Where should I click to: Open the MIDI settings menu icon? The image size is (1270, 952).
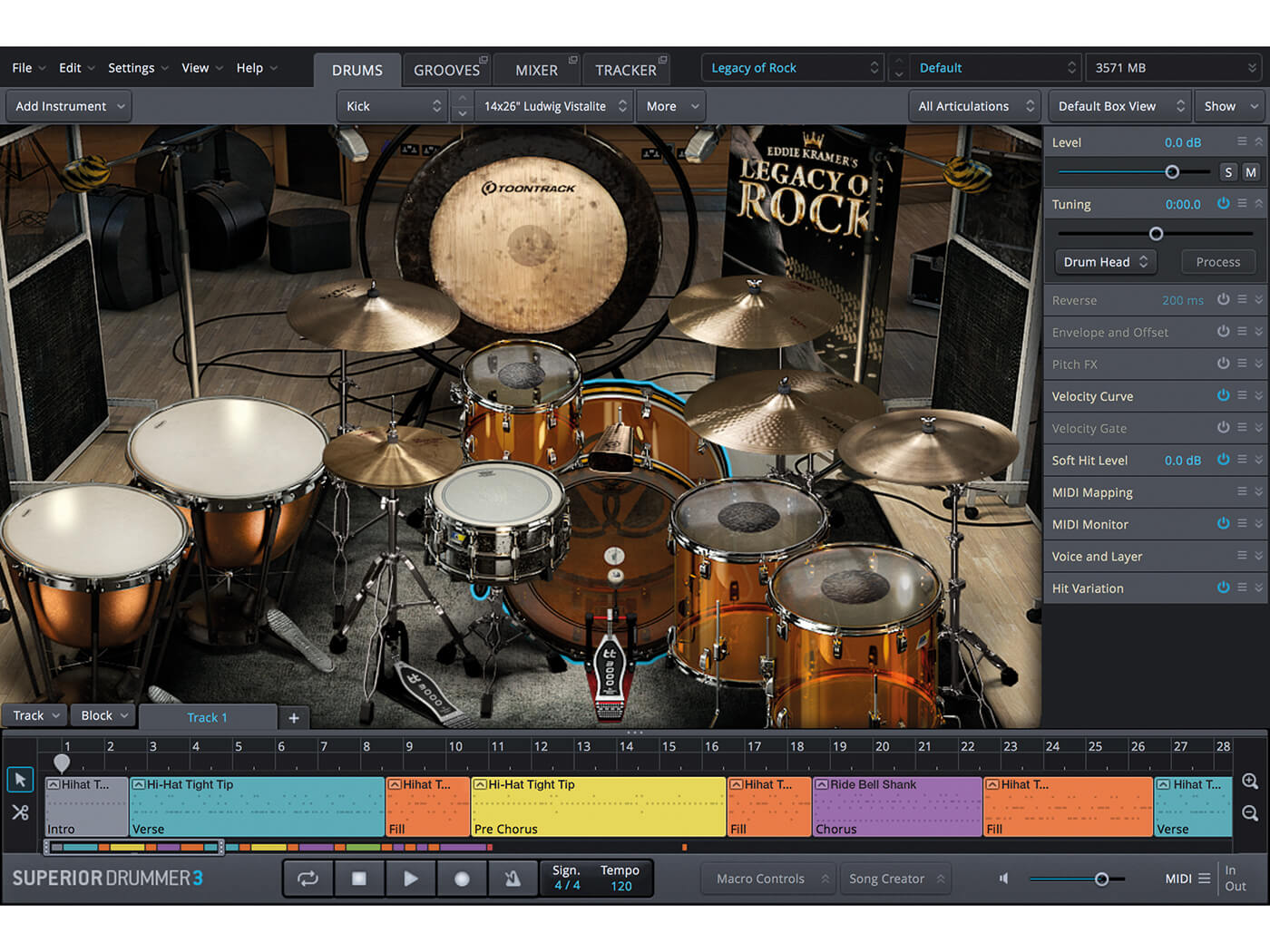point(1204,879)
